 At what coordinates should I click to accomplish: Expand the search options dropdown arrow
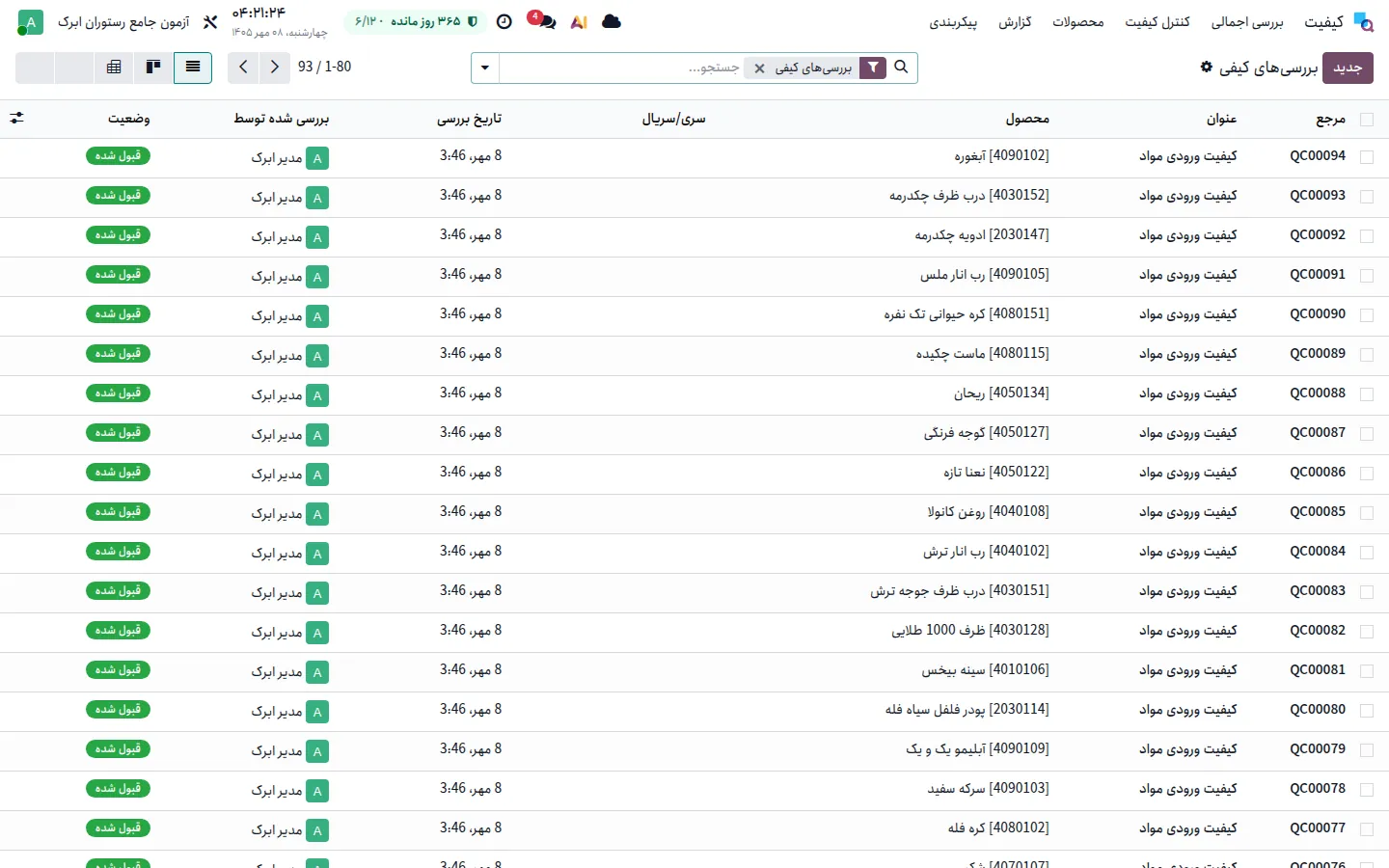click(485, 68)
